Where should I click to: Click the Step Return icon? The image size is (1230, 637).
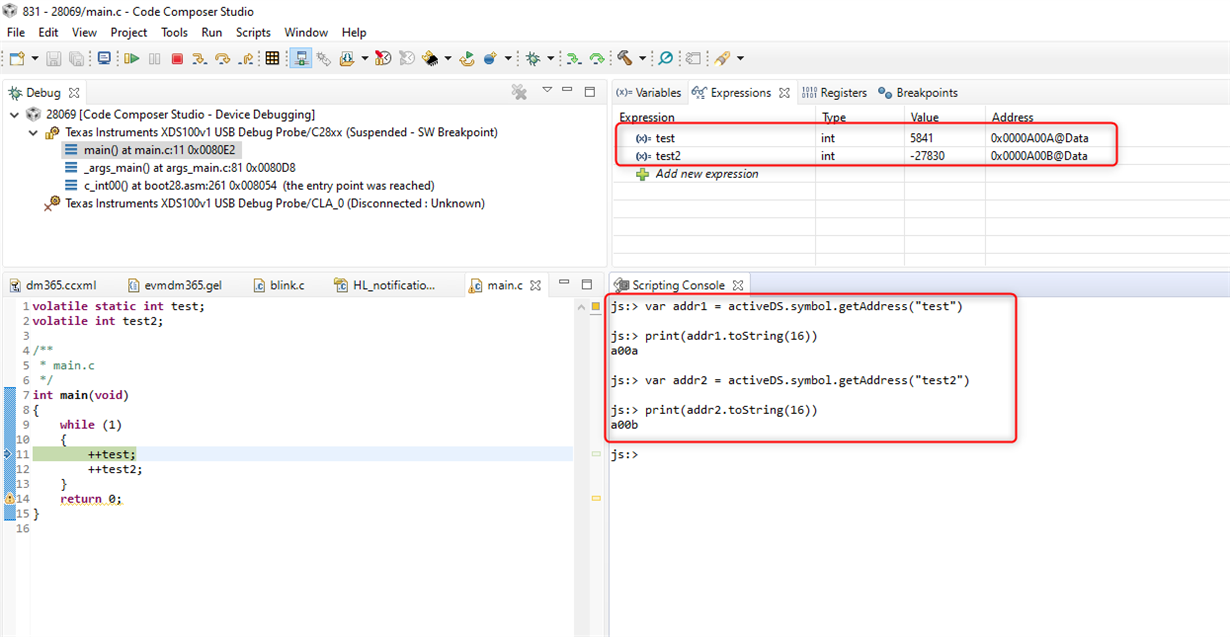pos(246,59)
